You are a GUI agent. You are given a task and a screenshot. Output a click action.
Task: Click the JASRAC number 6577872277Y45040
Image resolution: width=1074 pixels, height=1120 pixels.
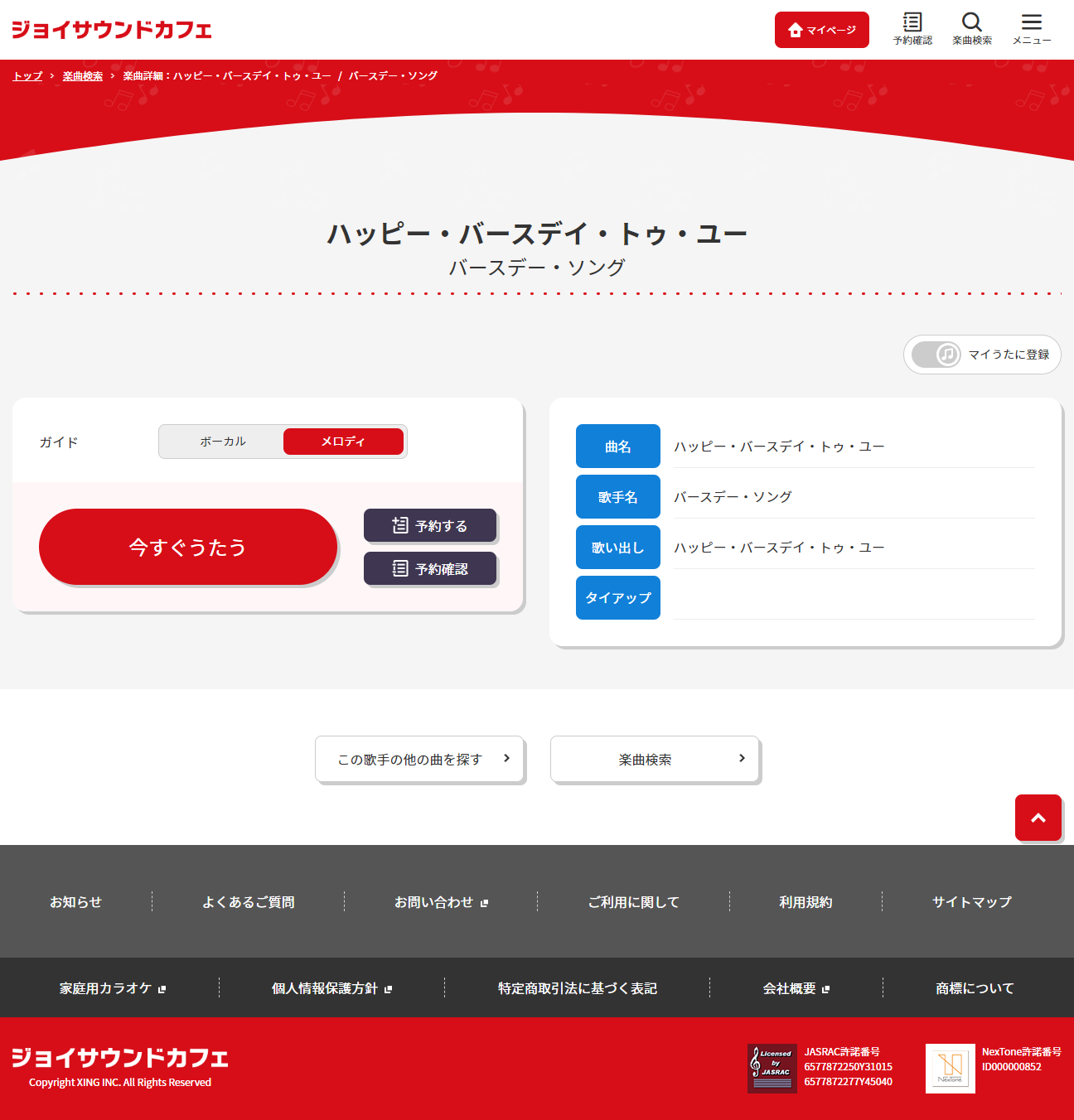(848, 1082)
